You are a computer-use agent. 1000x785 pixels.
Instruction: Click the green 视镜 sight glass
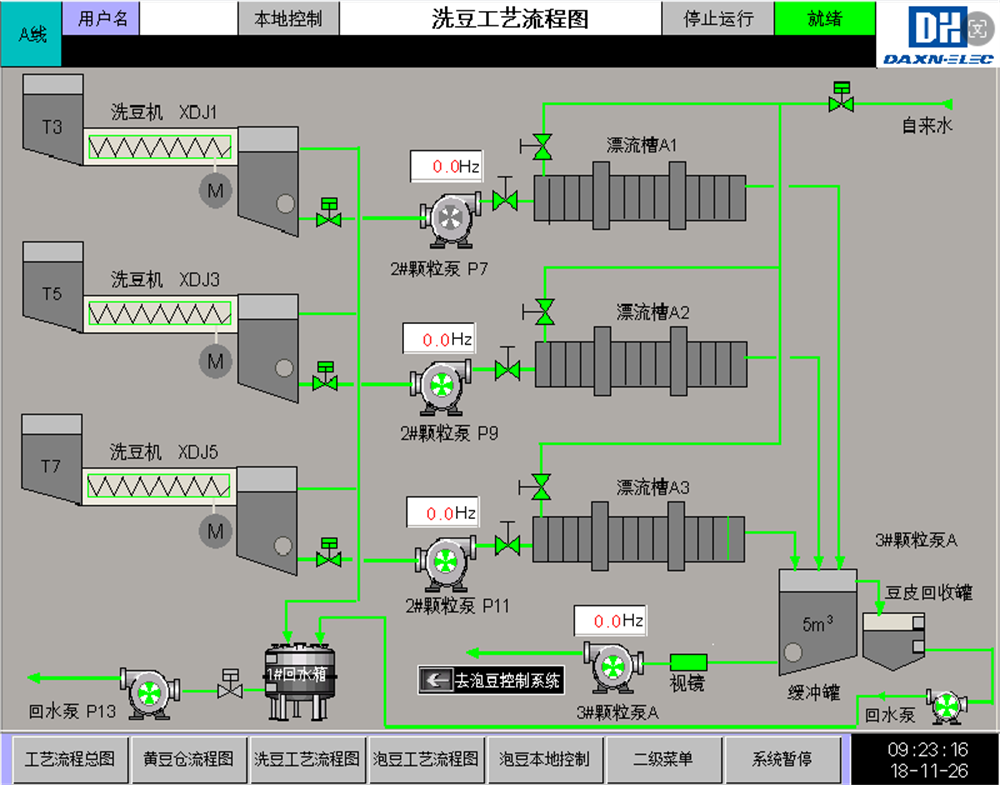688,661
